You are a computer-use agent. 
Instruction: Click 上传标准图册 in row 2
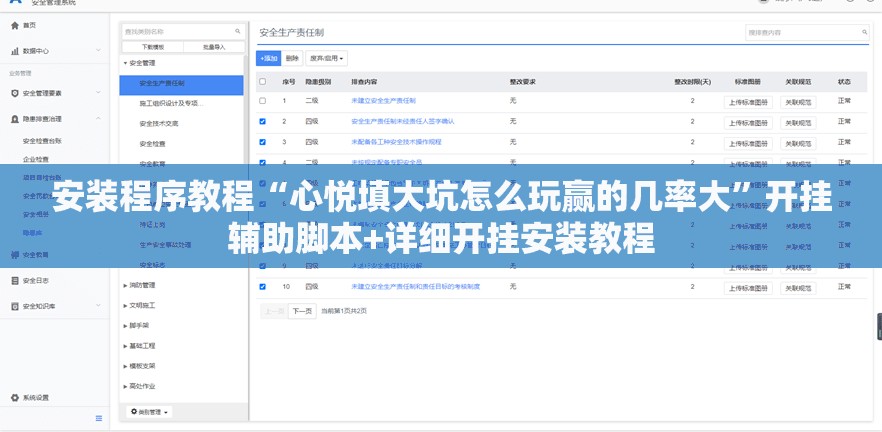[x=748, y=123]
